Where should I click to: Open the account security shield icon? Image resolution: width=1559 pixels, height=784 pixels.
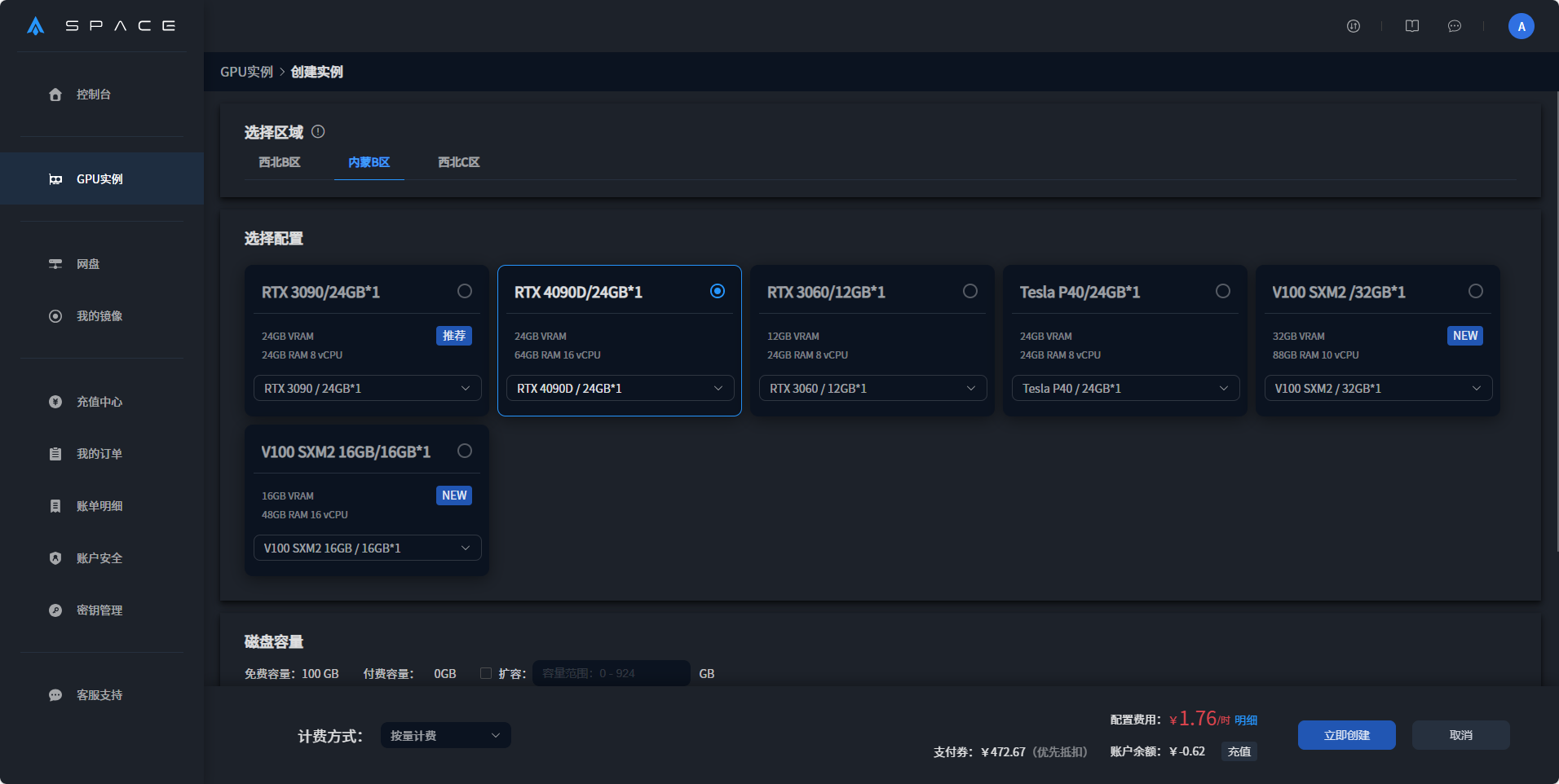(55, 558)
